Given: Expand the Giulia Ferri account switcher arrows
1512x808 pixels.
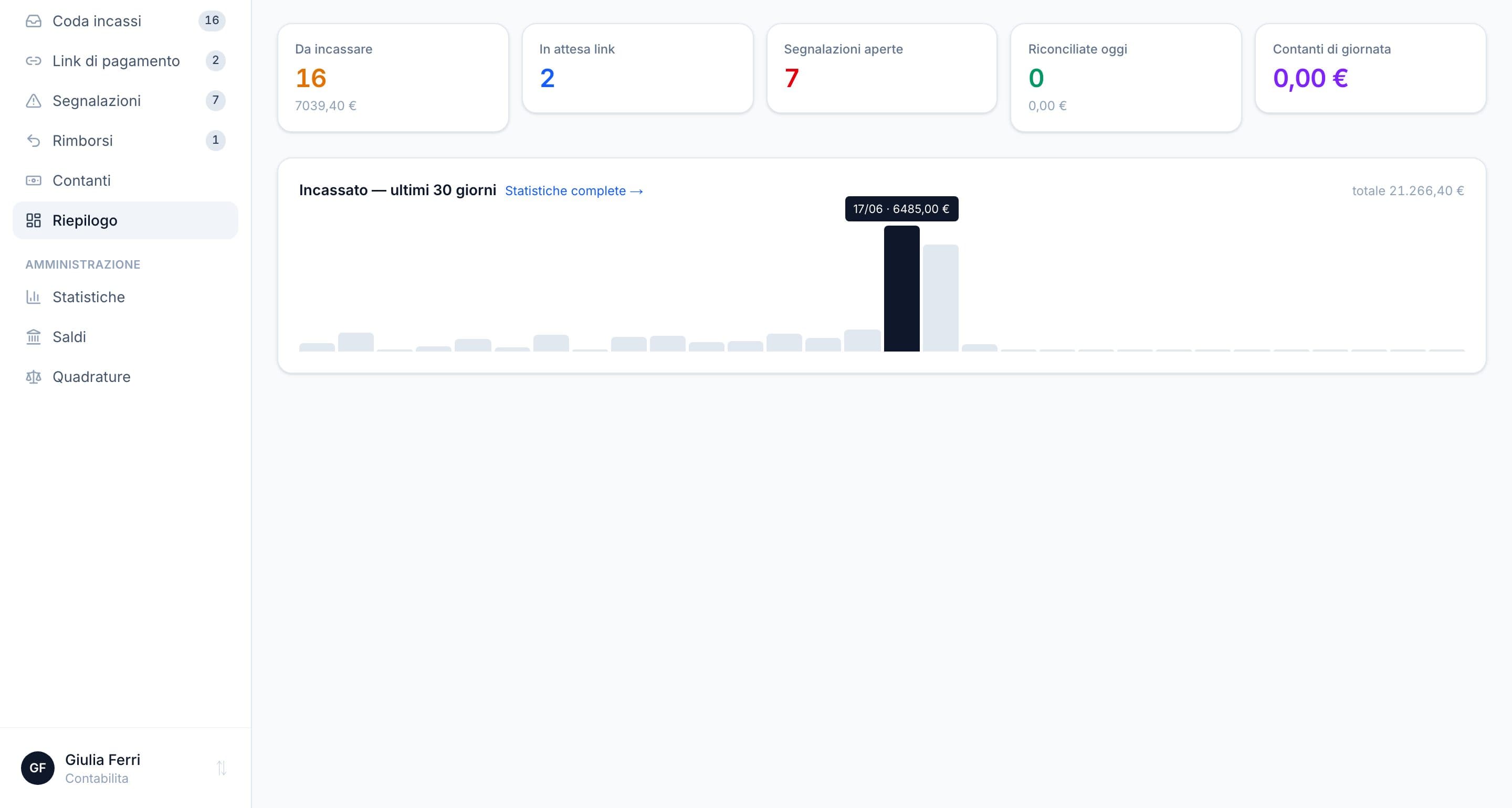Looking at the screenshot, I should [x=221, y=768].
